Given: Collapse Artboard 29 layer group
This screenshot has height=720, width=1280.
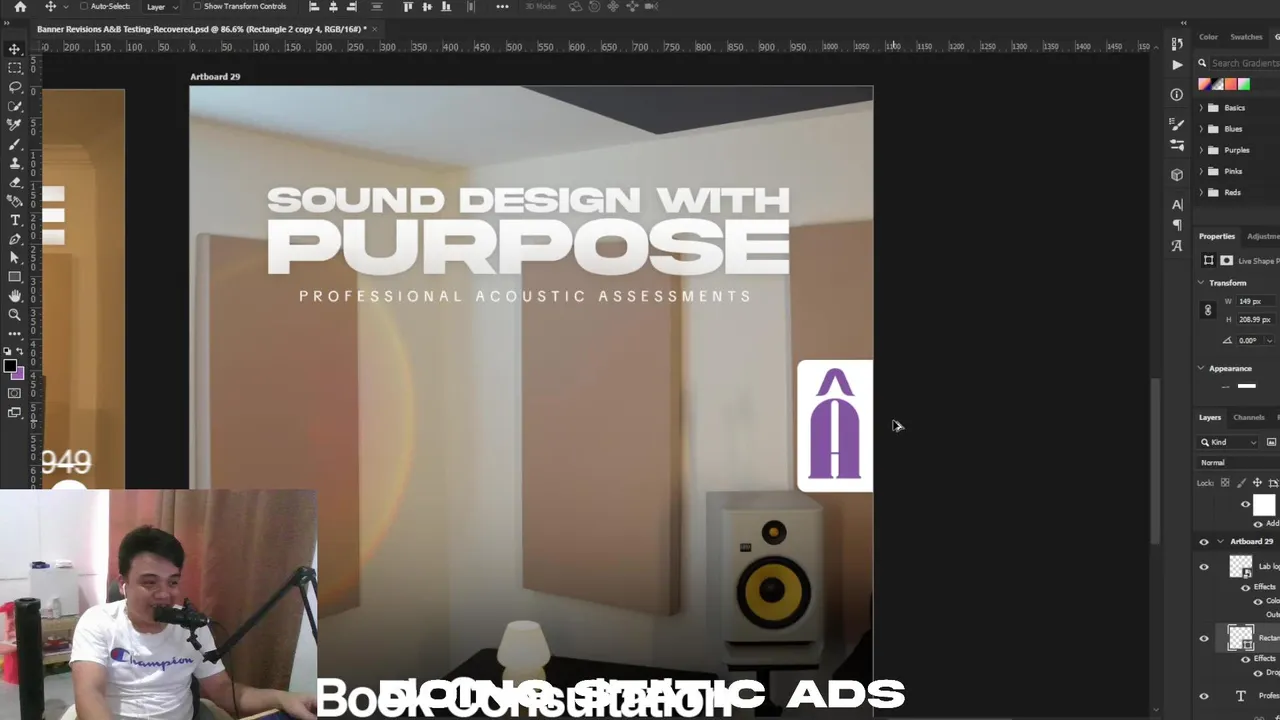Looking at the screenshot, I should [x=1220, y=542].
